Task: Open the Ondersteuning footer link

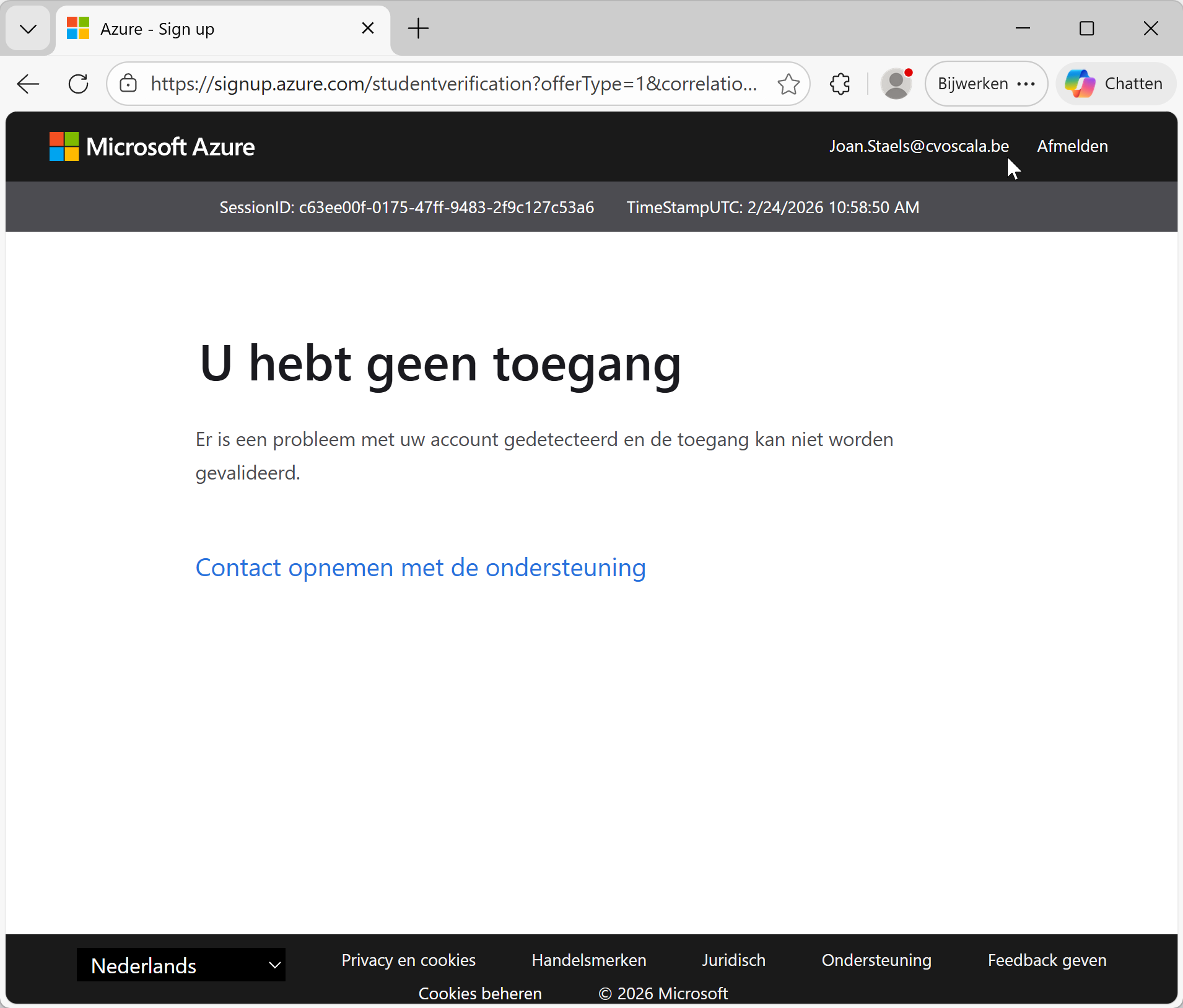Action: (876, 960)
